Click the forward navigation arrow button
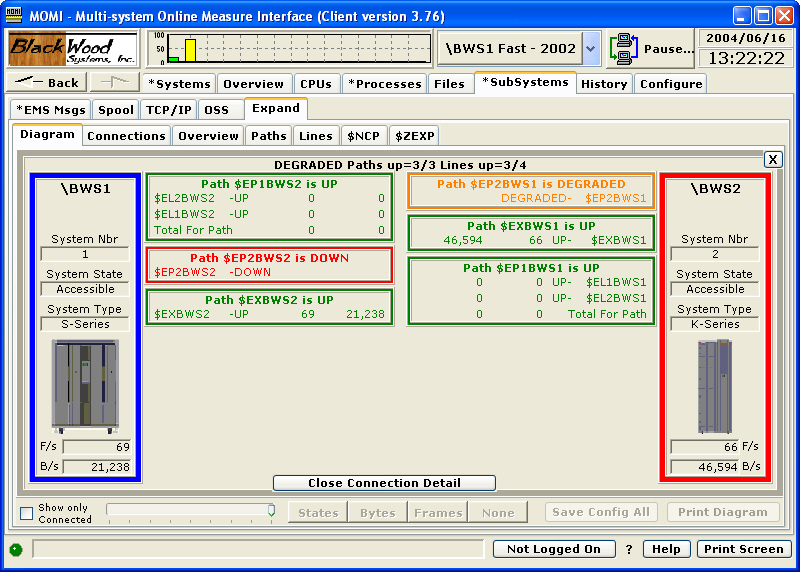This screenshot has height=572, width=800. click(114, 82)
